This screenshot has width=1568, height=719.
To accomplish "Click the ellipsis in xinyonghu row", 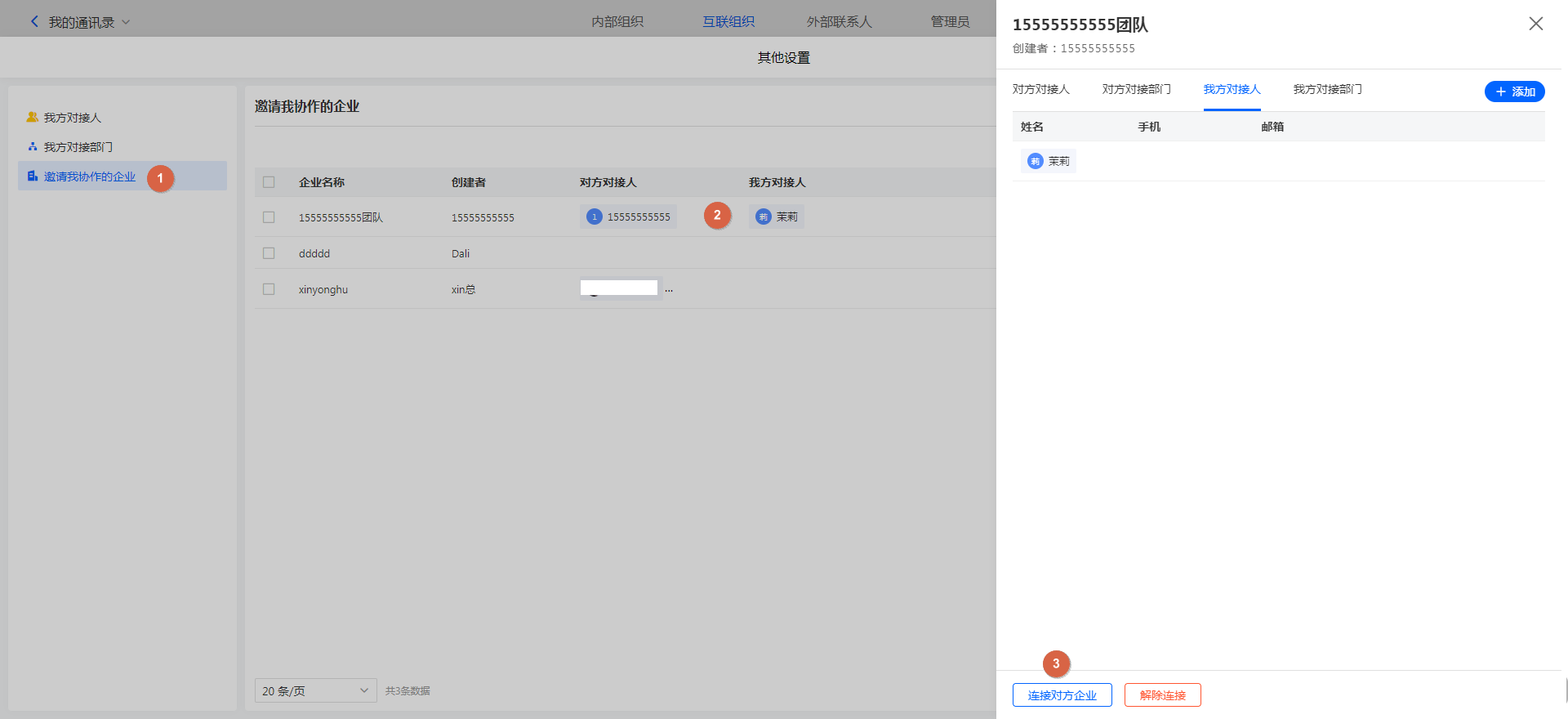I will 669,290.
